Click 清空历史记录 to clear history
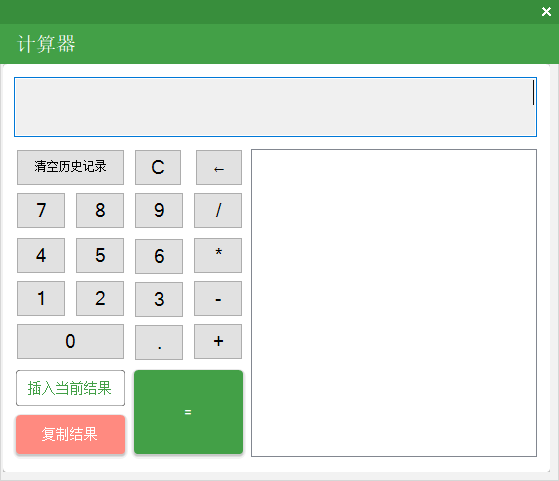The height and width of the screenshot is (481, 559). [x=71, y=167]
